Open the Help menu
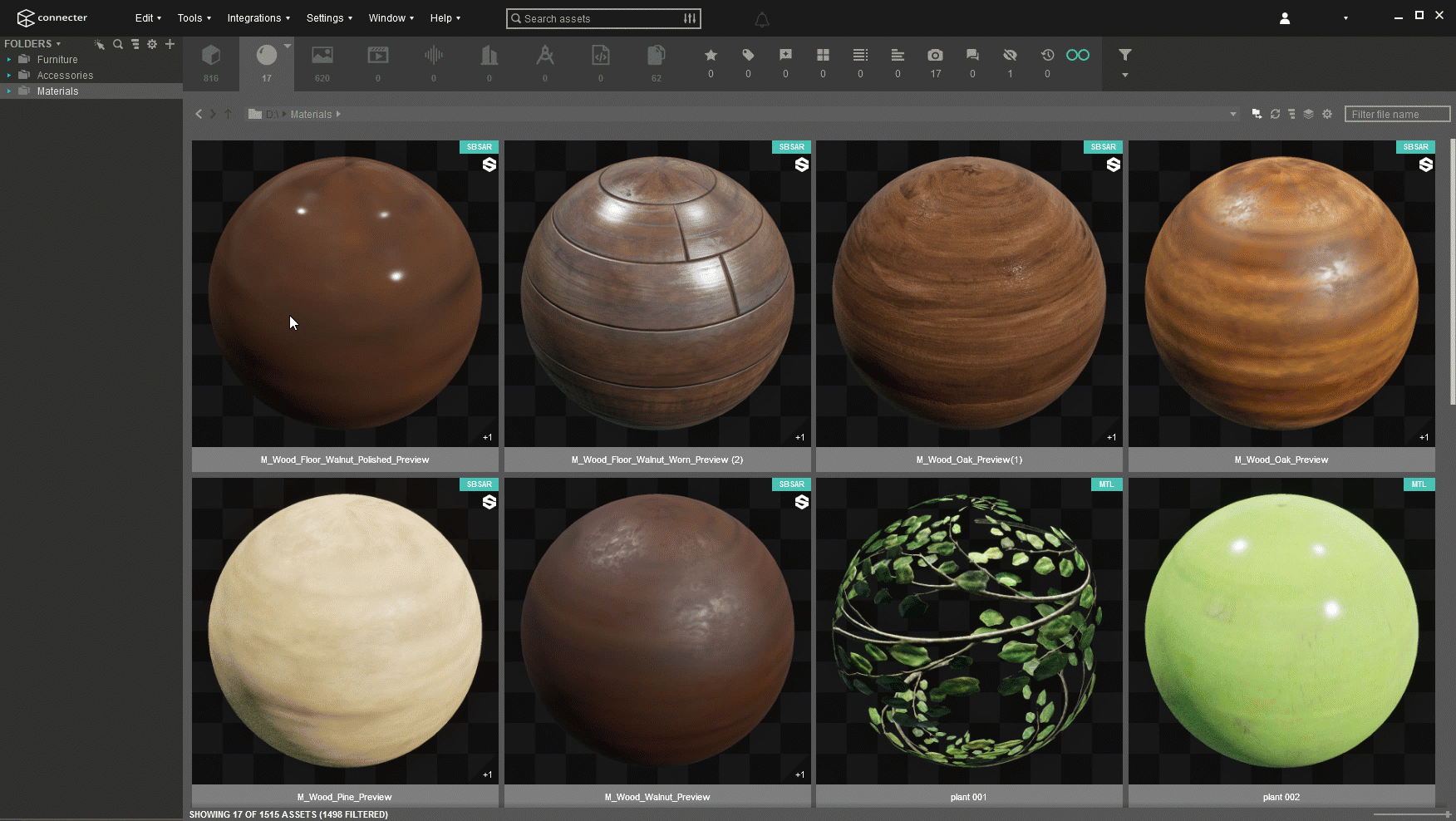 [445, 17]
